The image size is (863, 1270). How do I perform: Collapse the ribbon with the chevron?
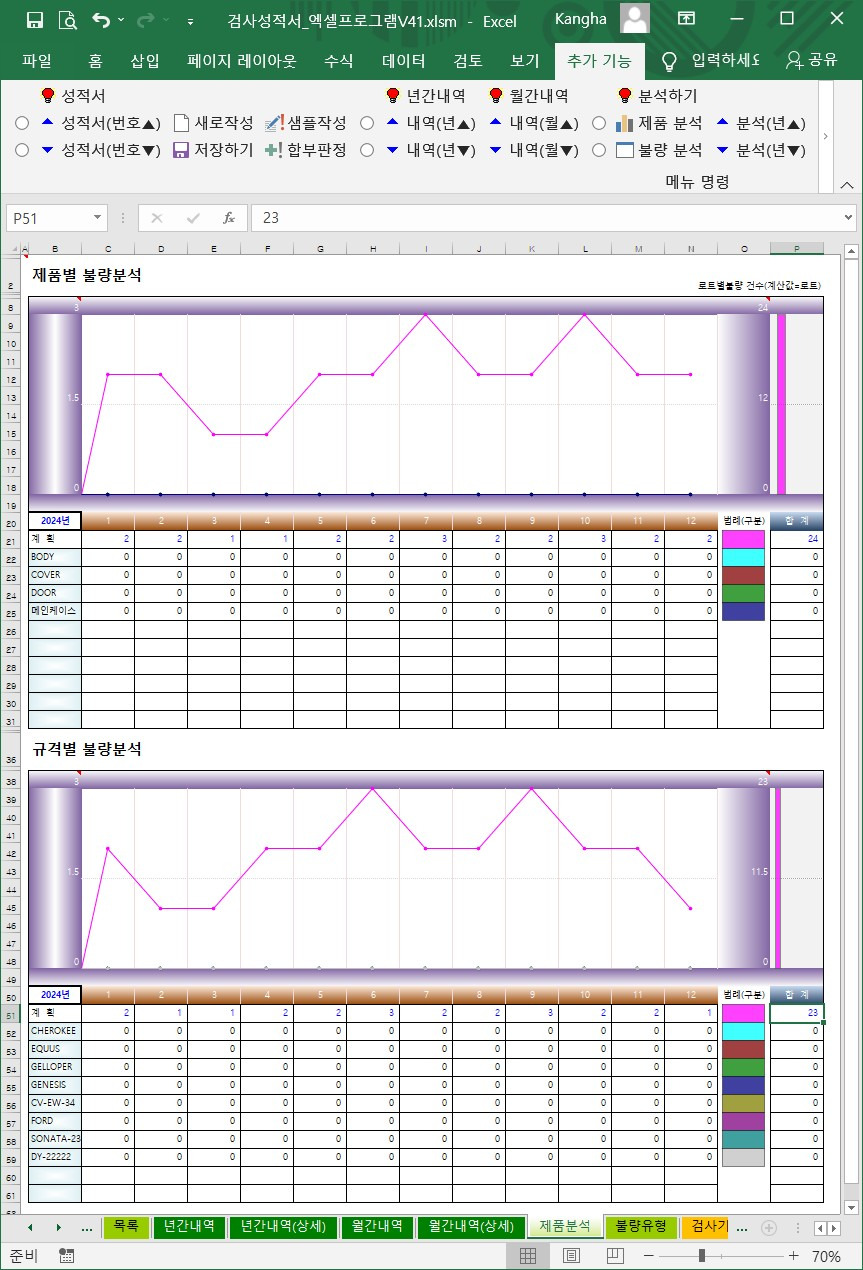(846, 184)
